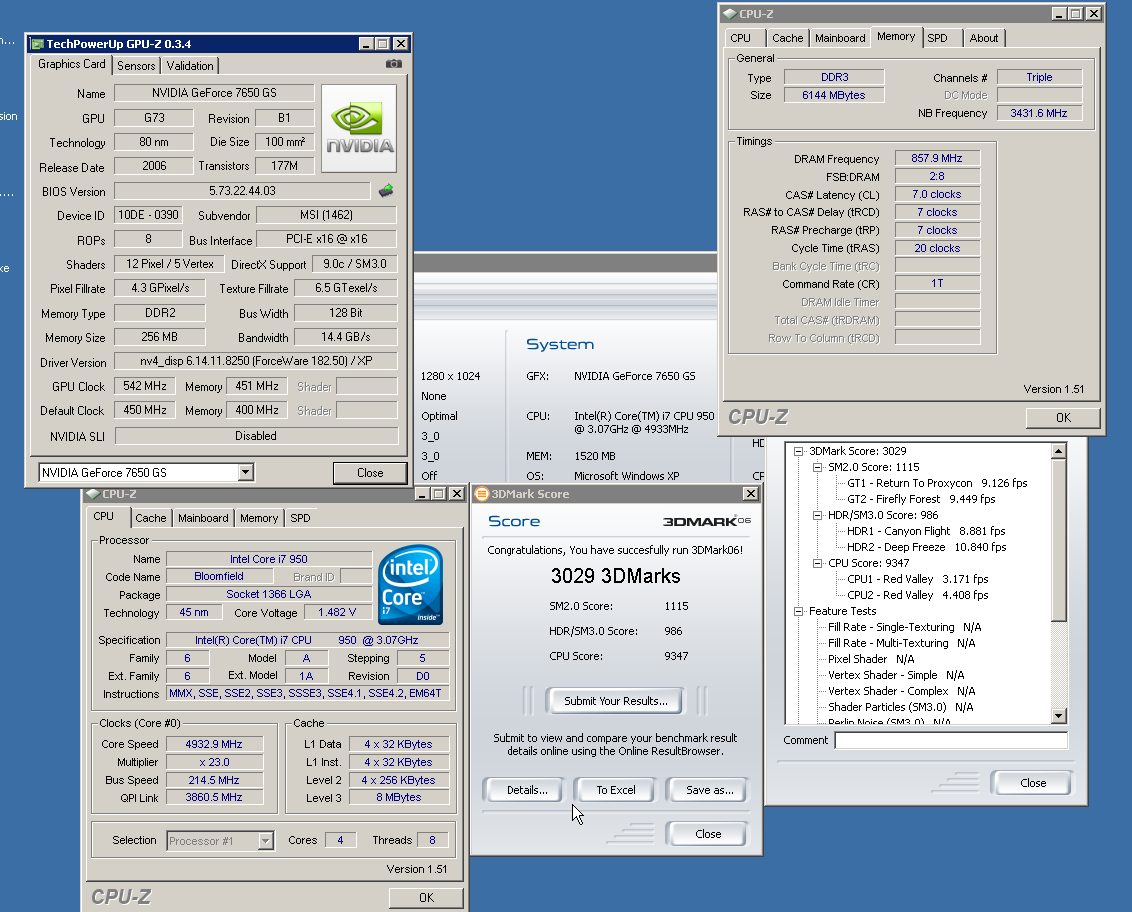Open the Processor #1 selection dropdown
The height and width of the screenshot is (912, 1132).
coord(266,841)
